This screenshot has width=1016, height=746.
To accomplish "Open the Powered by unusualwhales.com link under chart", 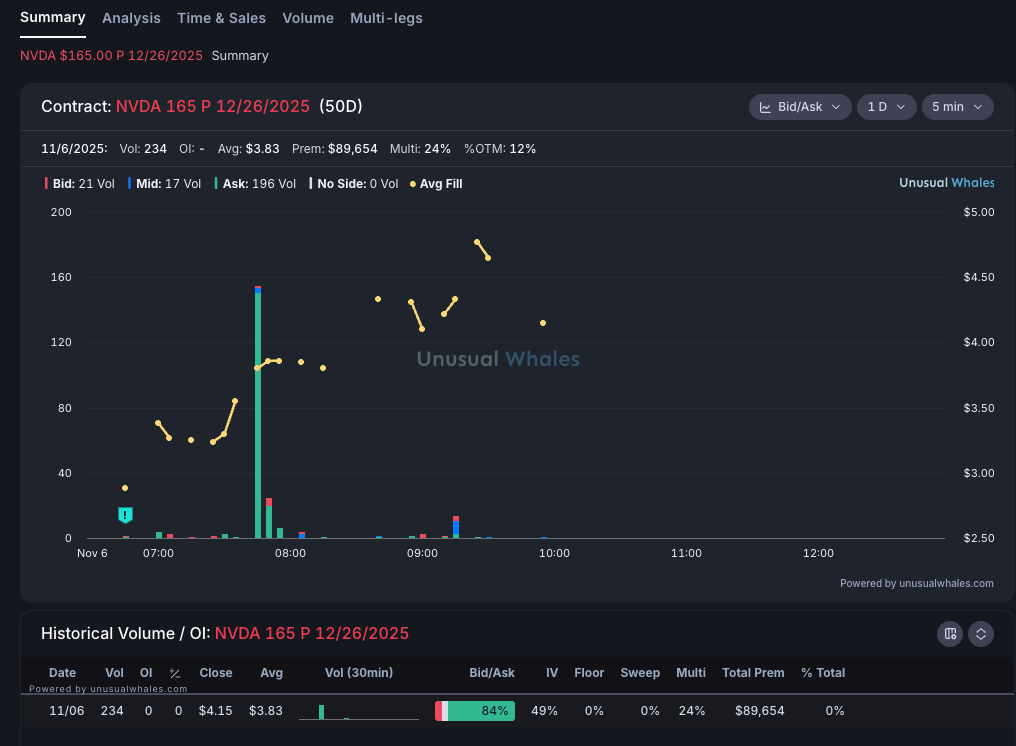I will pos(916,583).
